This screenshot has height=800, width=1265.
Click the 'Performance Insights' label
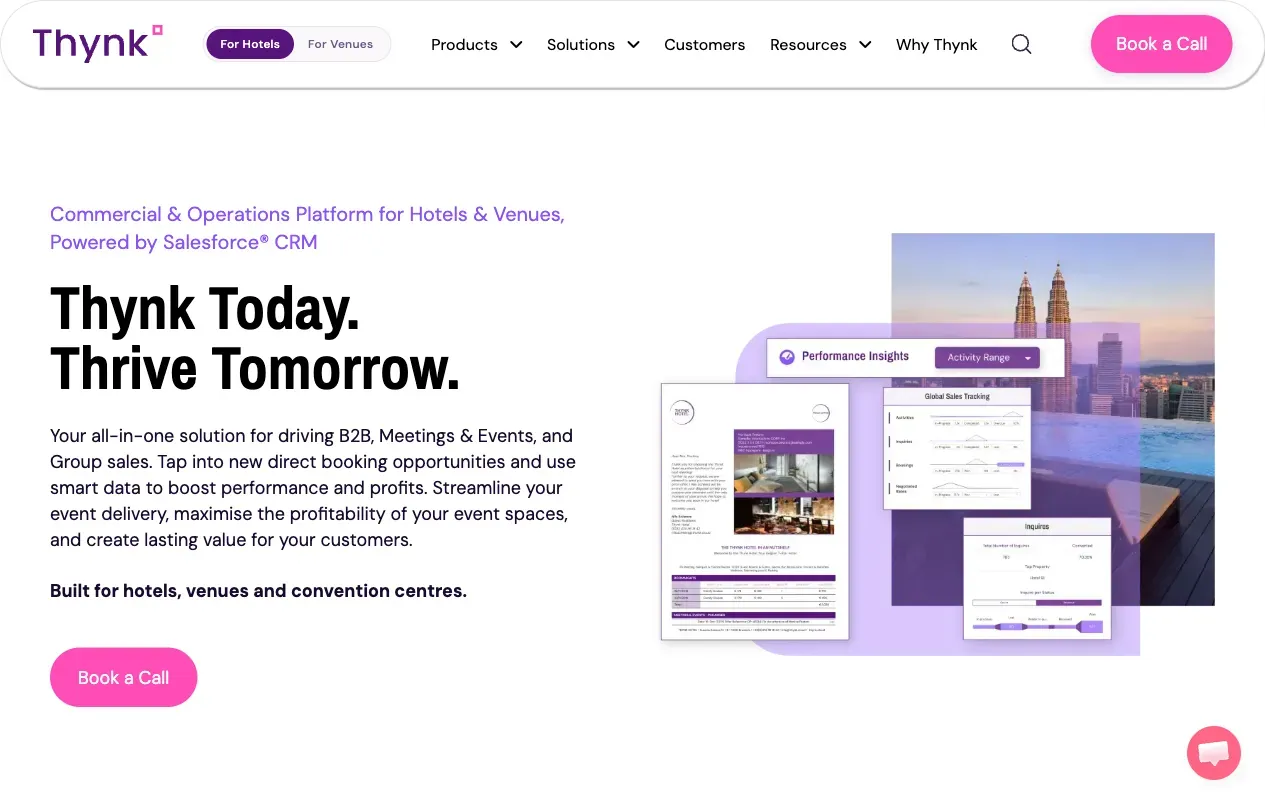pos(855,356)
